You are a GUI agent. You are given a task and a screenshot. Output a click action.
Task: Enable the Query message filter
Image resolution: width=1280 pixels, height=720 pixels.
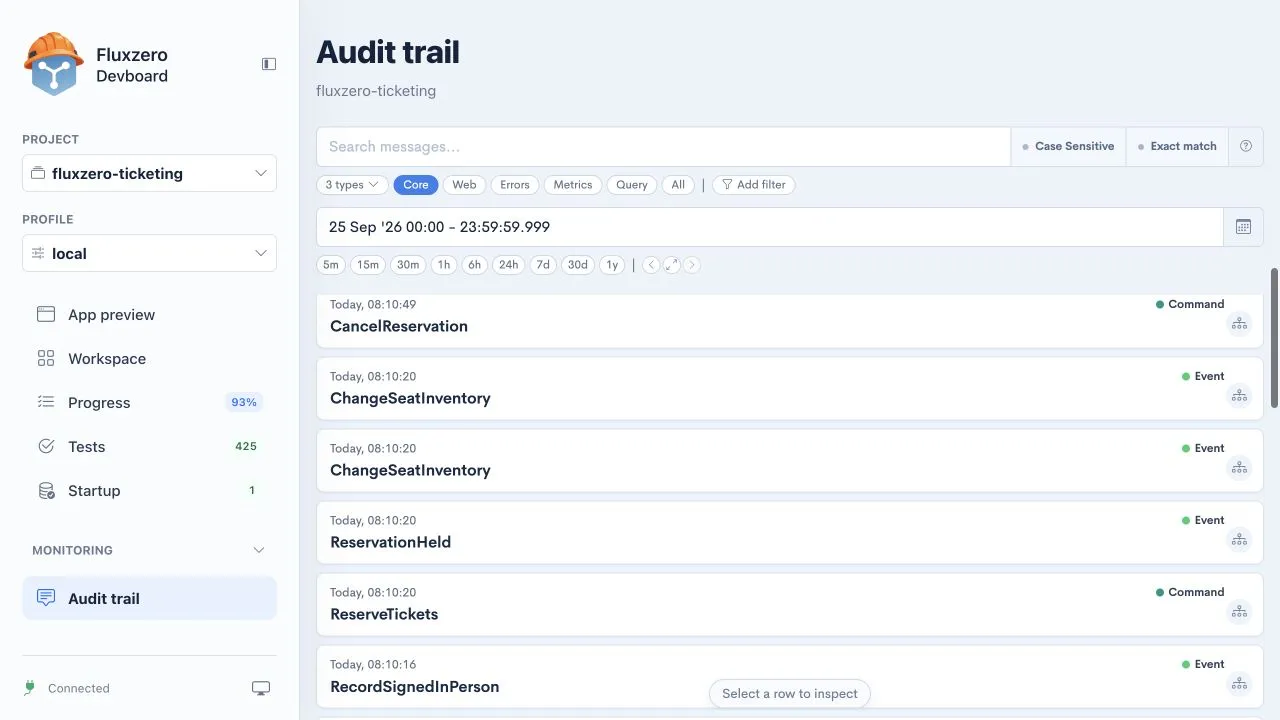point(632,185)
